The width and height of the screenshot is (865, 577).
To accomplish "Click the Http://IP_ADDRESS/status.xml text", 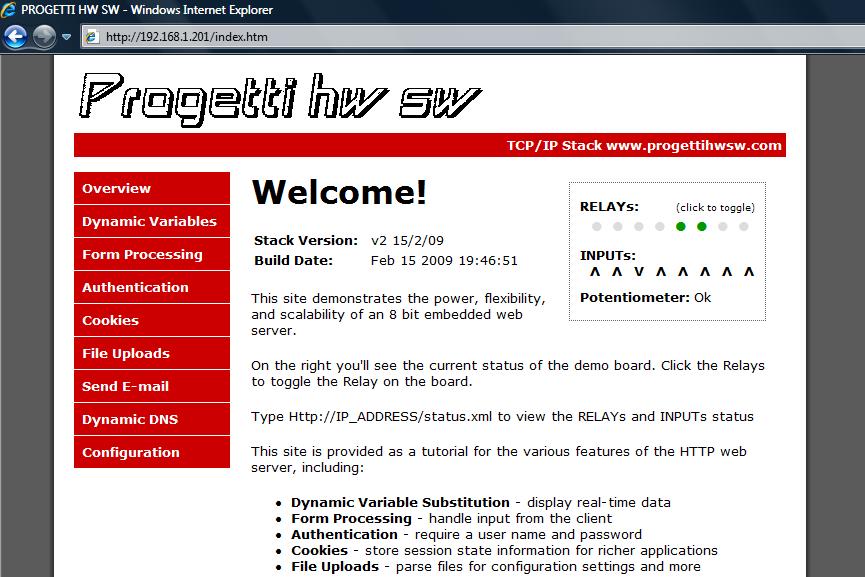I will click(390, 416).
